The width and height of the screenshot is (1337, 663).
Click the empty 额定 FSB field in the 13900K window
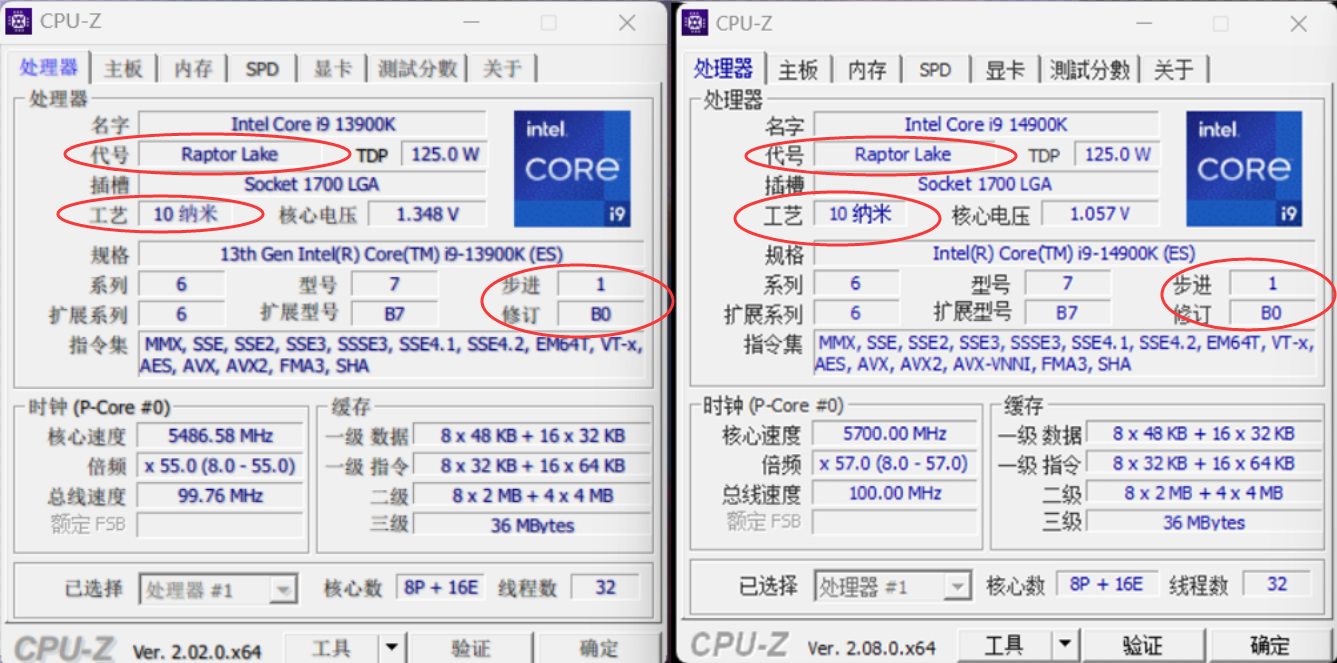[220, 525]
